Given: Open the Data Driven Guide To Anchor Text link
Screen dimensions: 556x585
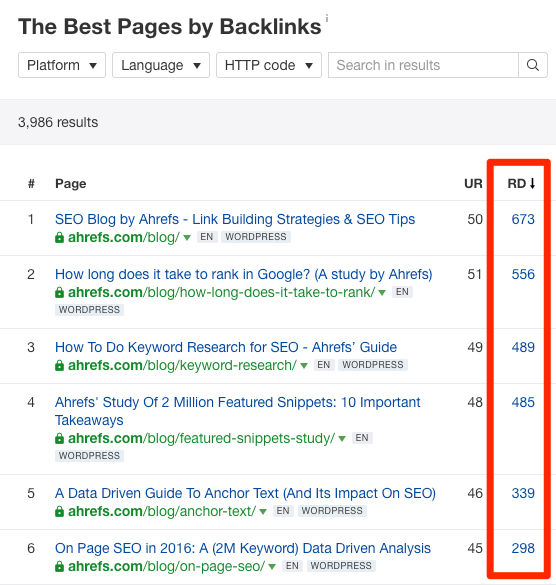Looking at the screenshot, I should tap(245, 493).
